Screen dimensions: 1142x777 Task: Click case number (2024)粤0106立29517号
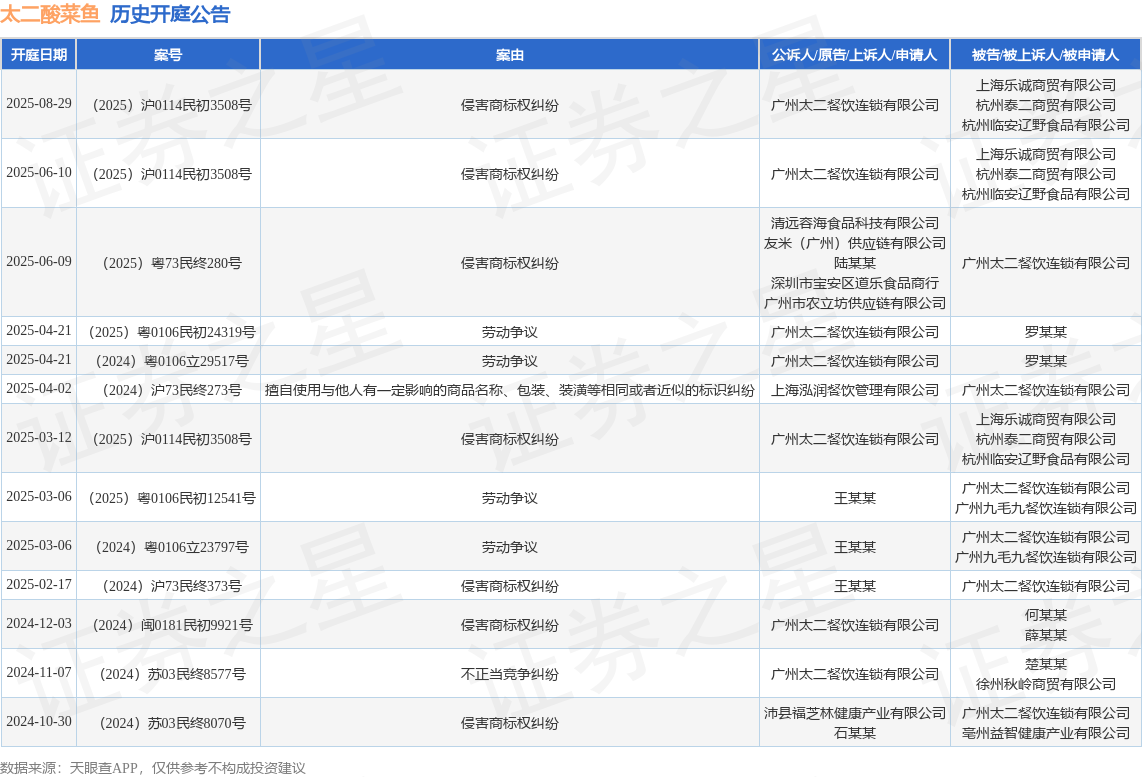point(172,361)
